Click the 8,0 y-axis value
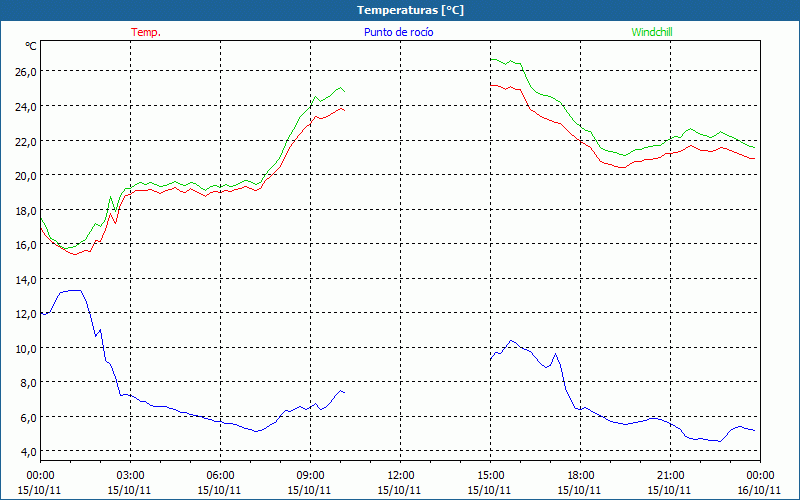Viewport: 800px width, 500px height. [28, 383]
